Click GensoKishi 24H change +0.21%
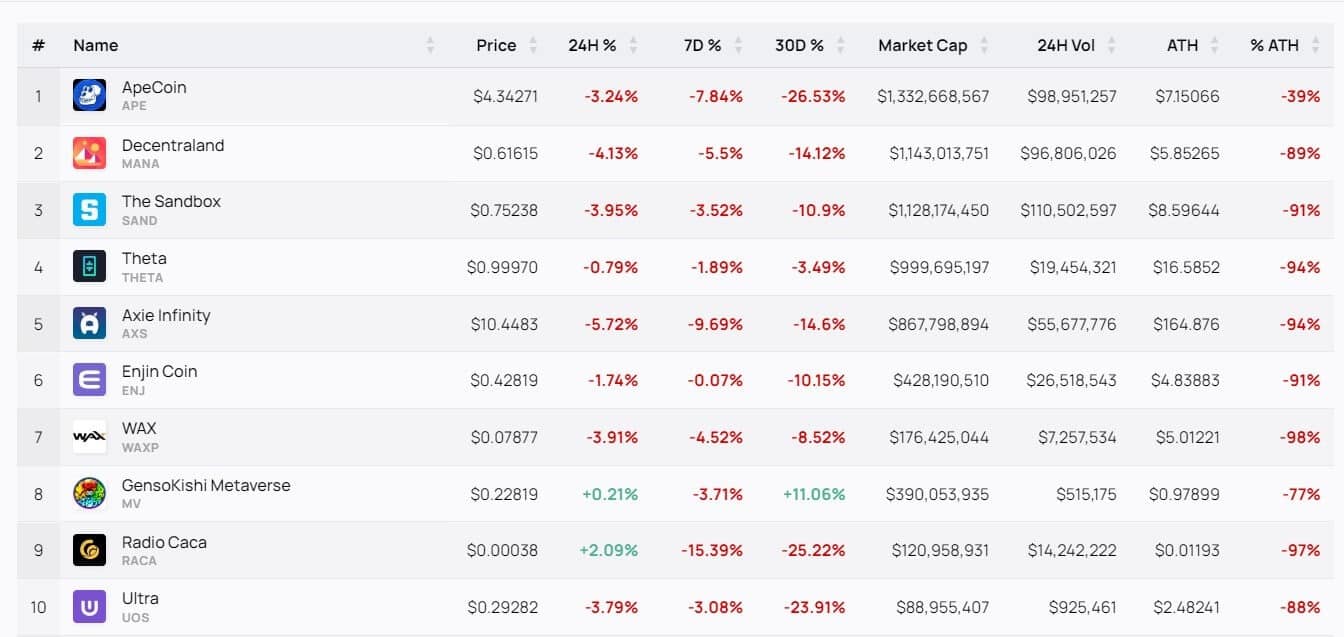Screen dimensions: 1344x637 pos(609,494)
